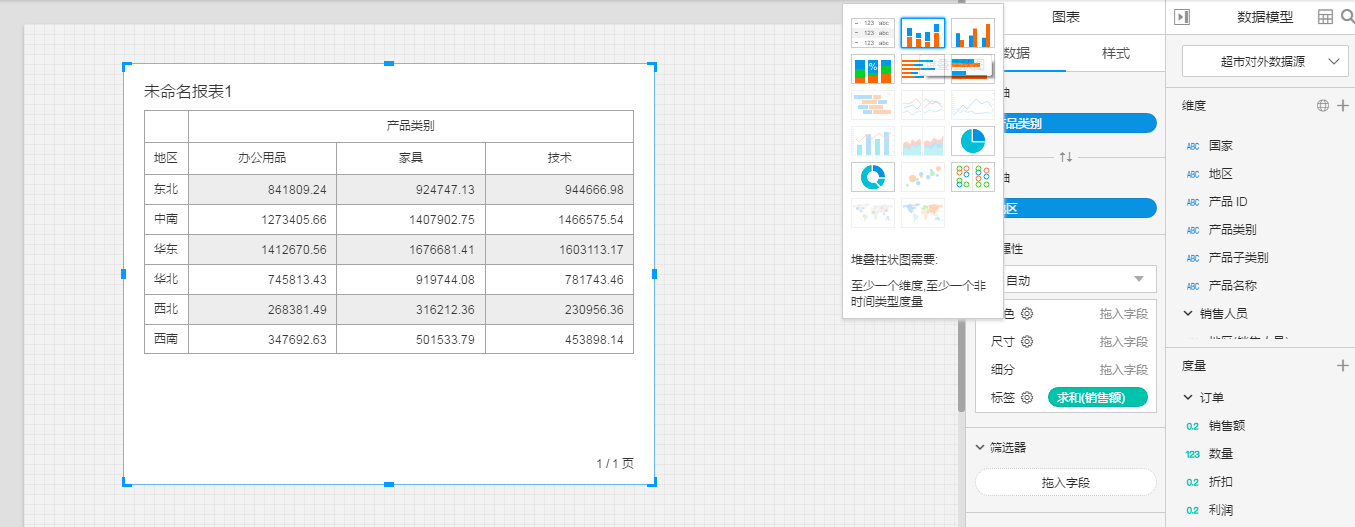Collapse the 订单 measure group
This screenshot has width=1355, height=527.
point(1188,397)
